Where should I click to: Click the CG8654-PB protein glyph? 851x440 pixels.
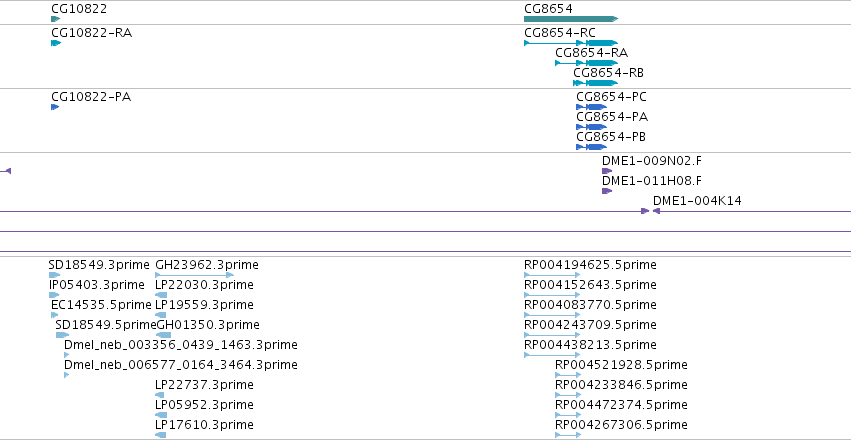point(592,147)
